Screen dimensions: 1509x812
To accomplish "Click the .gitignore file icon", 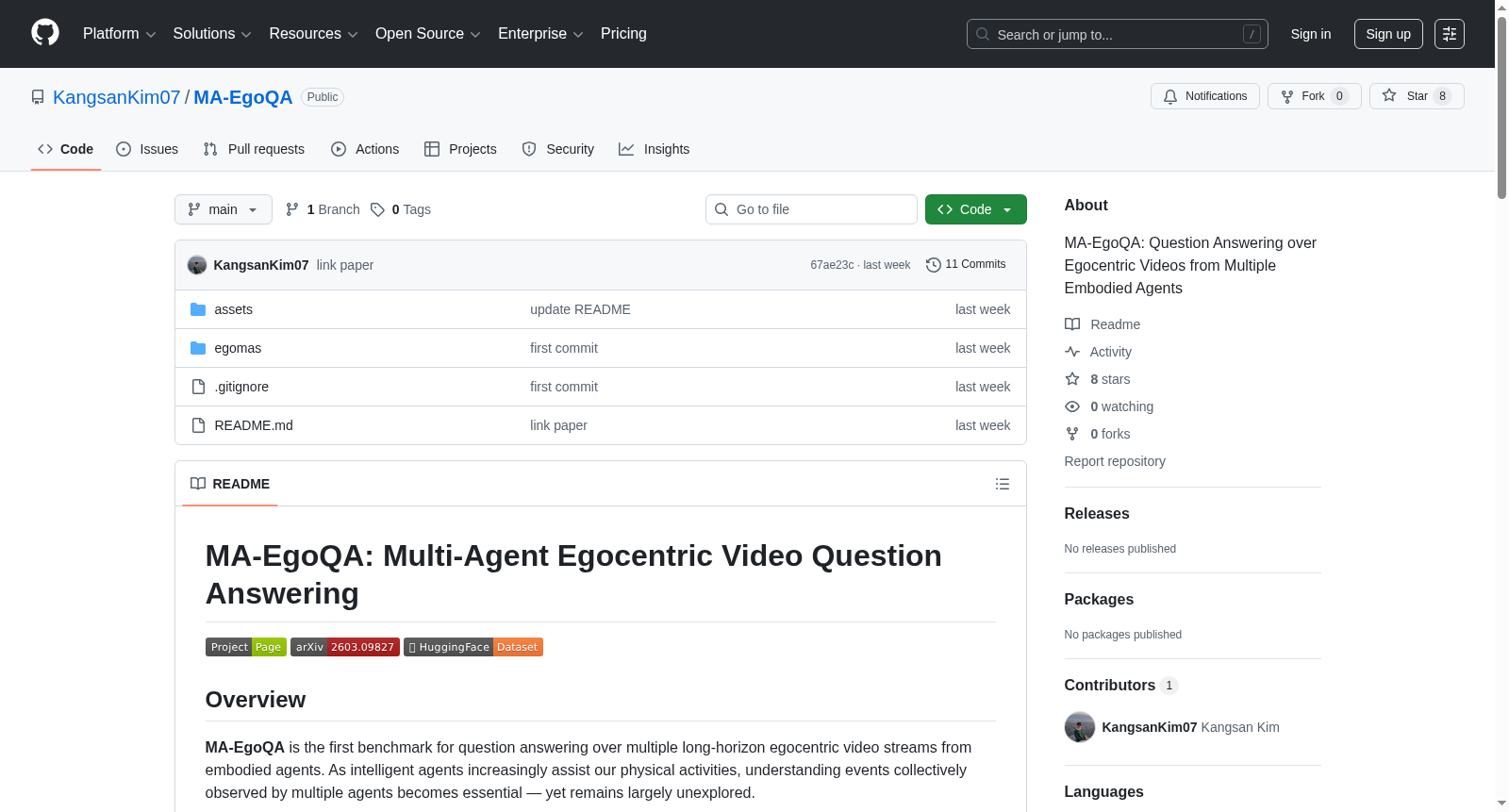I will [198, 387].
